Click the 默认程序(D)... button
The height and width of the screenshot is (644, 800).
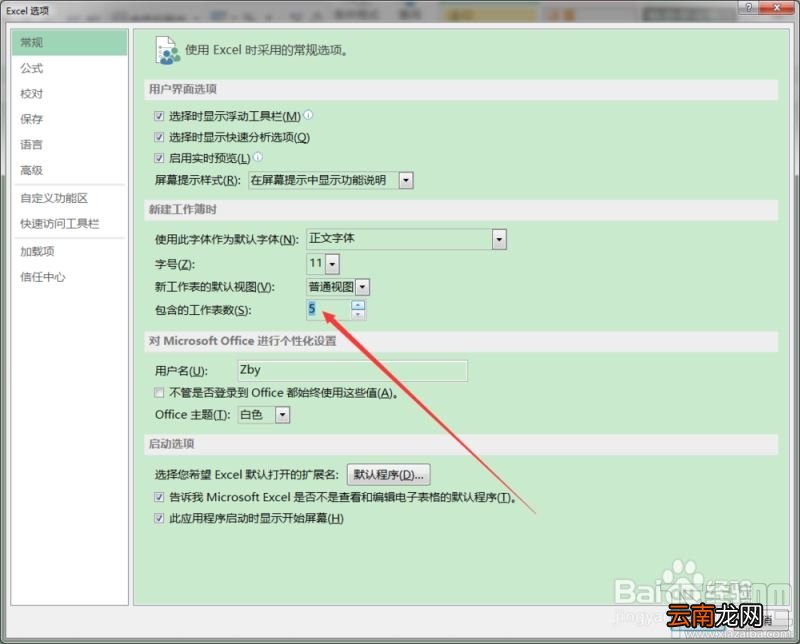[389, 475]
